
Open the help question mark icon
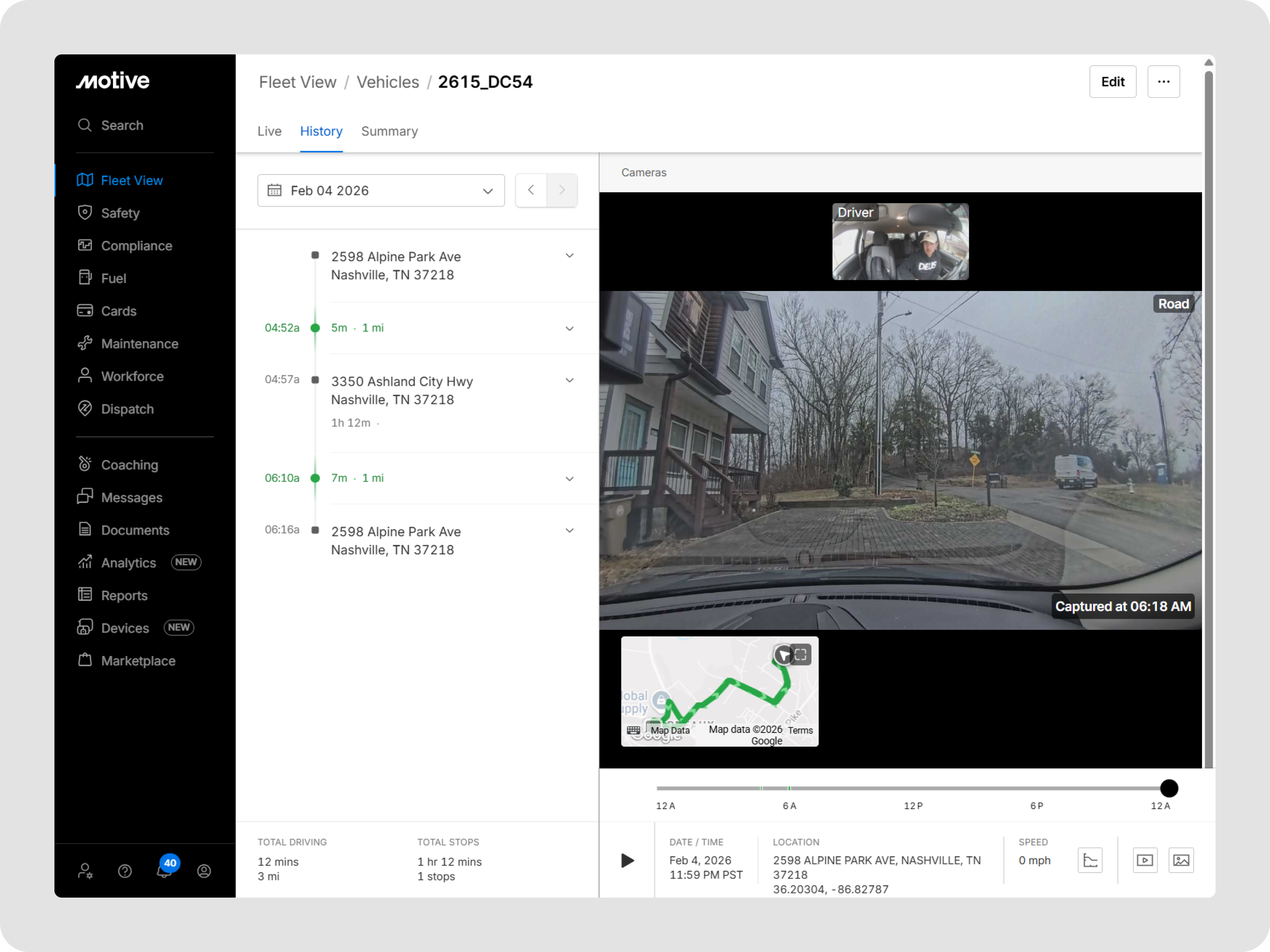[125, 871]
